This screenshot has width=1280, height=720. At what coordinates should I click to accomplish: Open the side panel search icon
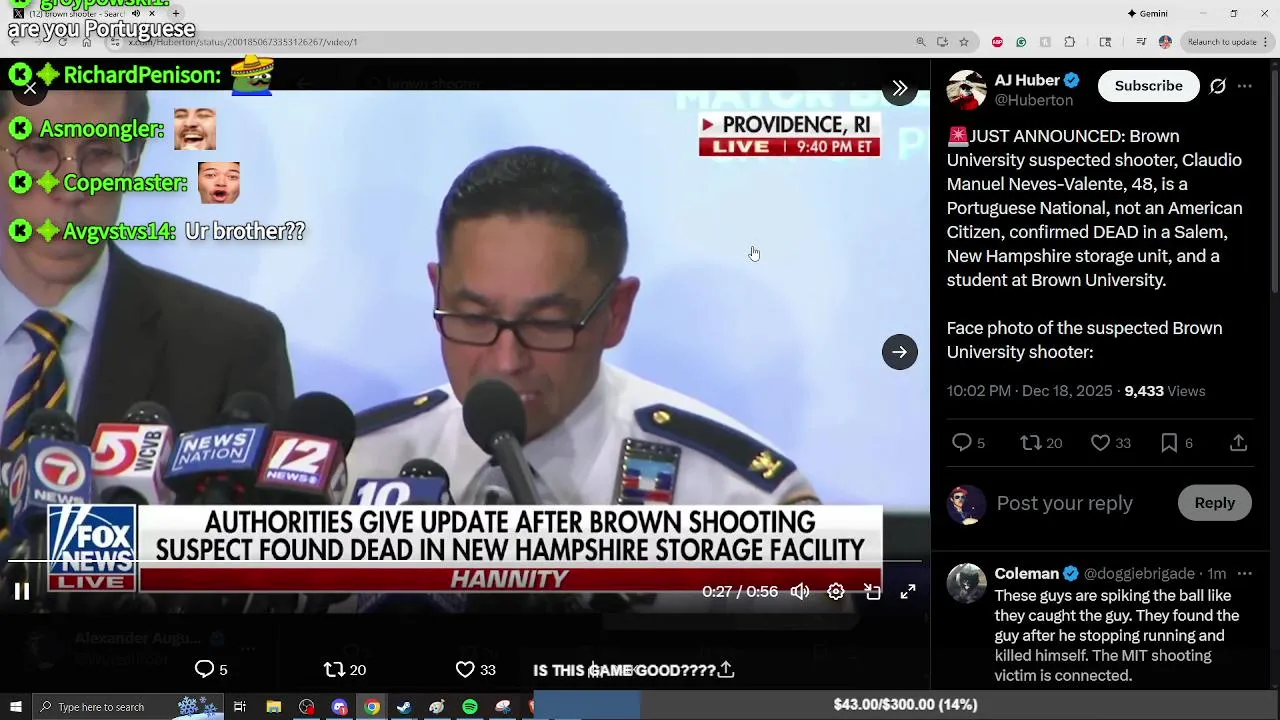coord(1105,42)
